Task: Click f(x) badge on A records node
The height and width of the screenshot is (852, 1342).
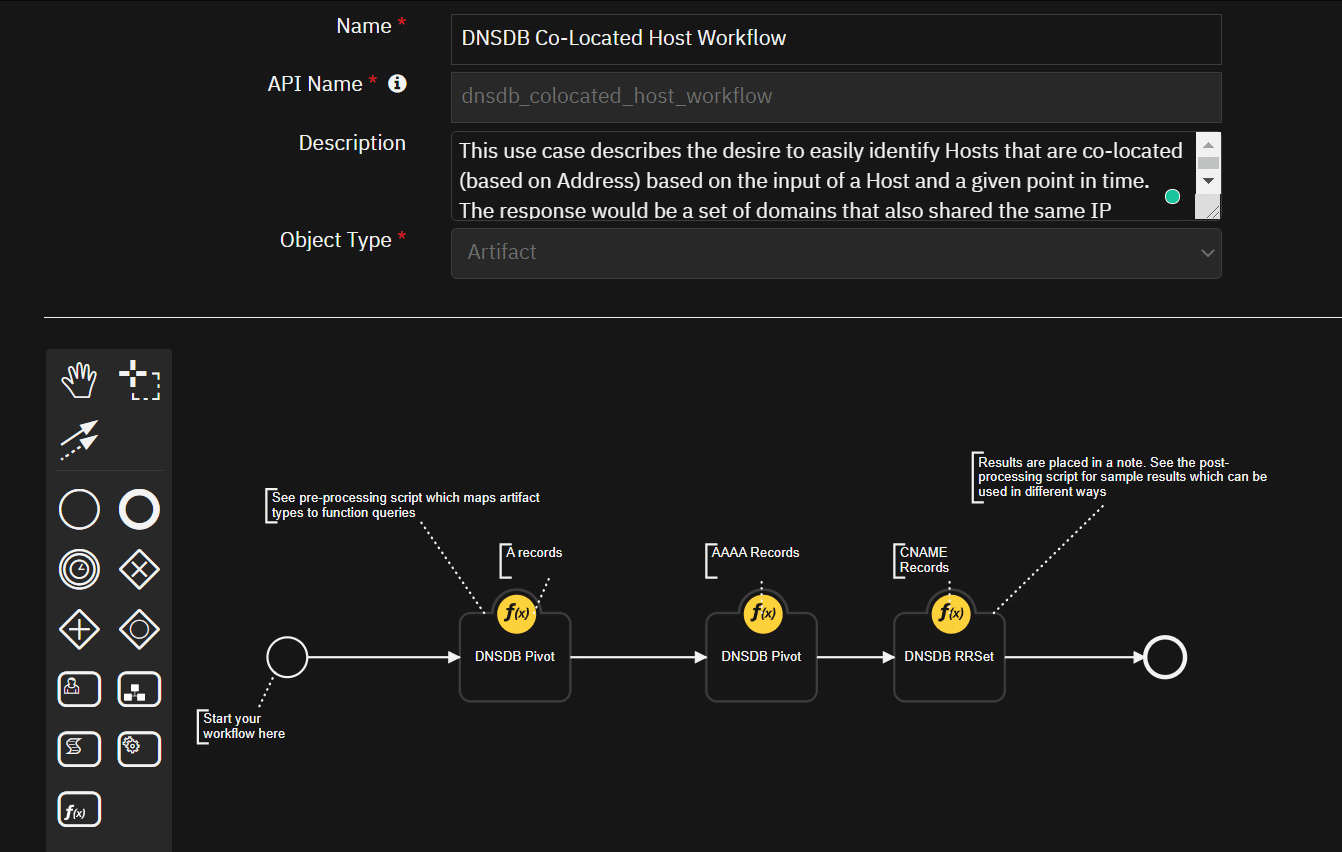Action: 515,613
